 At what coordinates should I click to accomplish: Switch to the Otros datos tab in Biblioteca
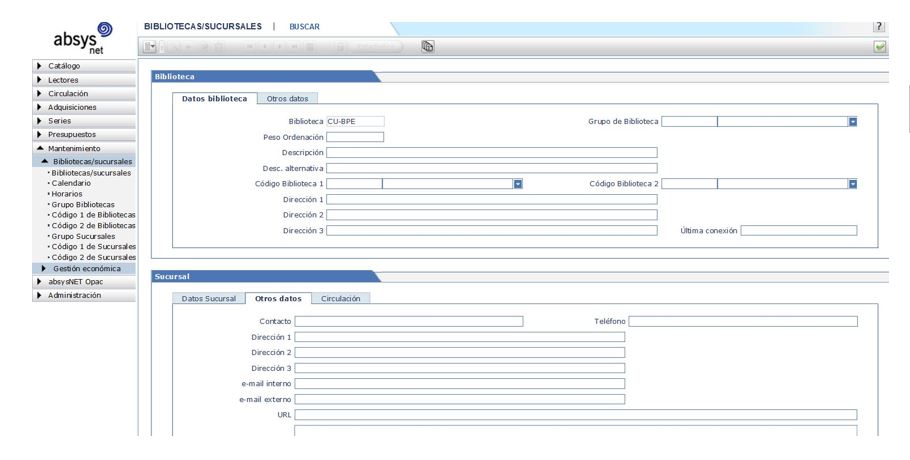point(287,99)
